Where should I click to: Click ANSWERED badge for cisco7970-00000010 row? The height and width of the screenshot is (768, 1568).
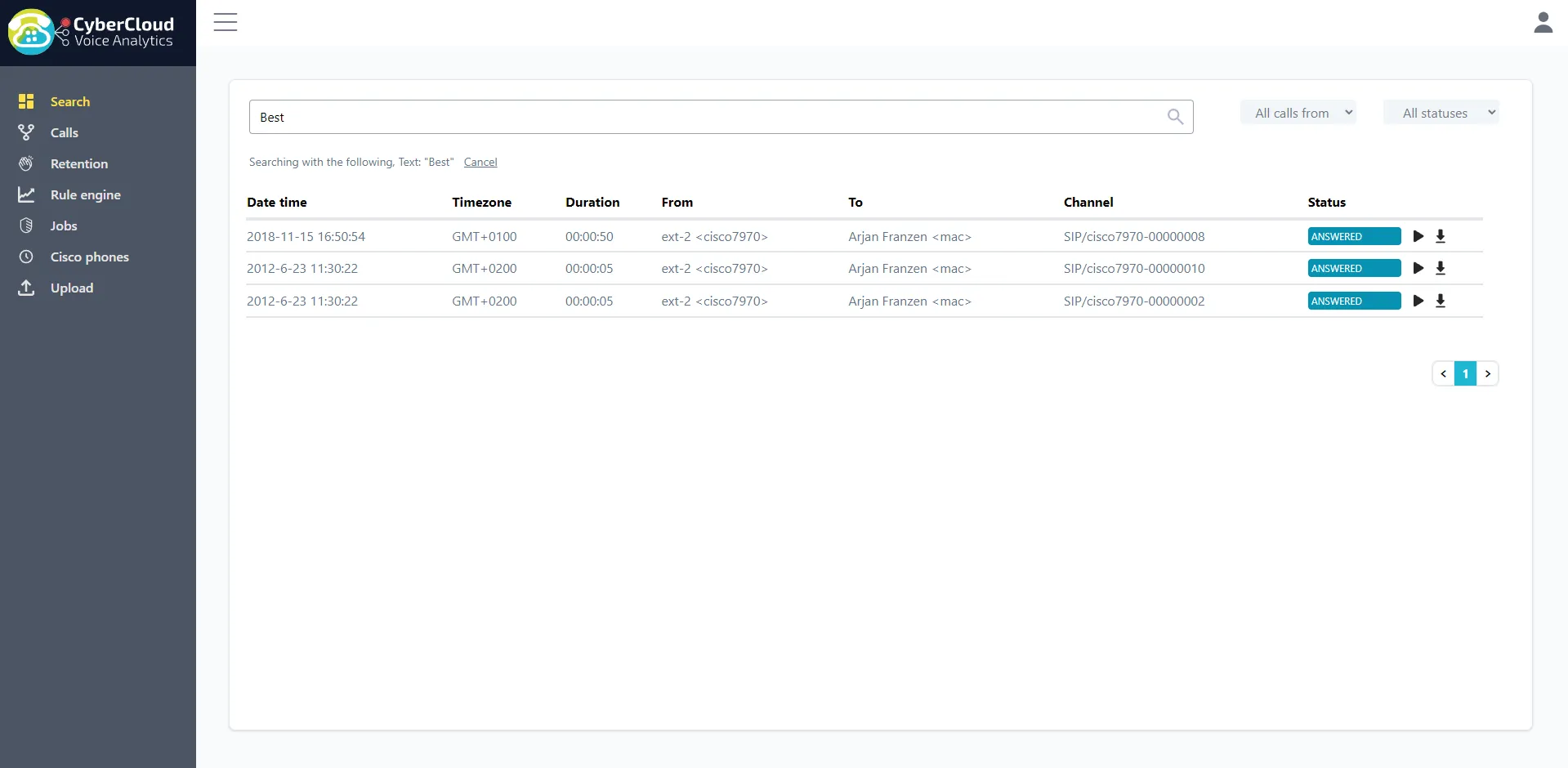coord(1354,268)
